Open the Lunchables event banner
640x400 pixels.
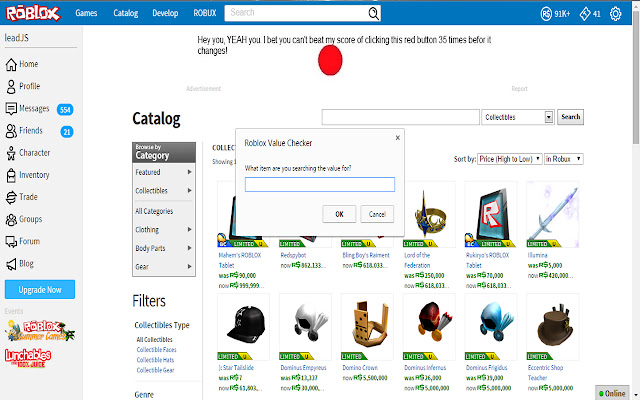28,358
